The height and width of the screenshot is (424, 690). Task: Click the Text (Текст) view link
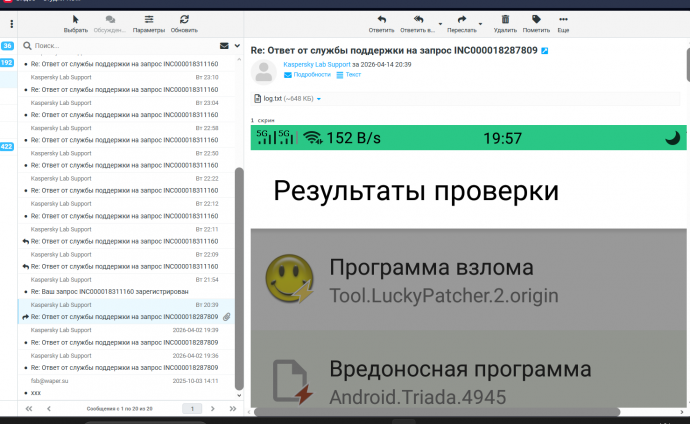tap(352, 75)
